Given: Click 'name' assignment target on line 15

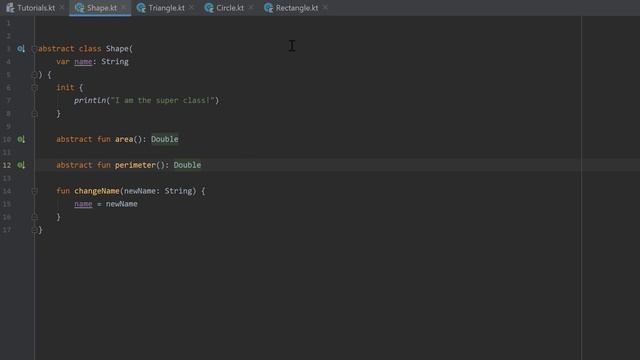Looking at the screenshot, I should (x=83, y=204).
